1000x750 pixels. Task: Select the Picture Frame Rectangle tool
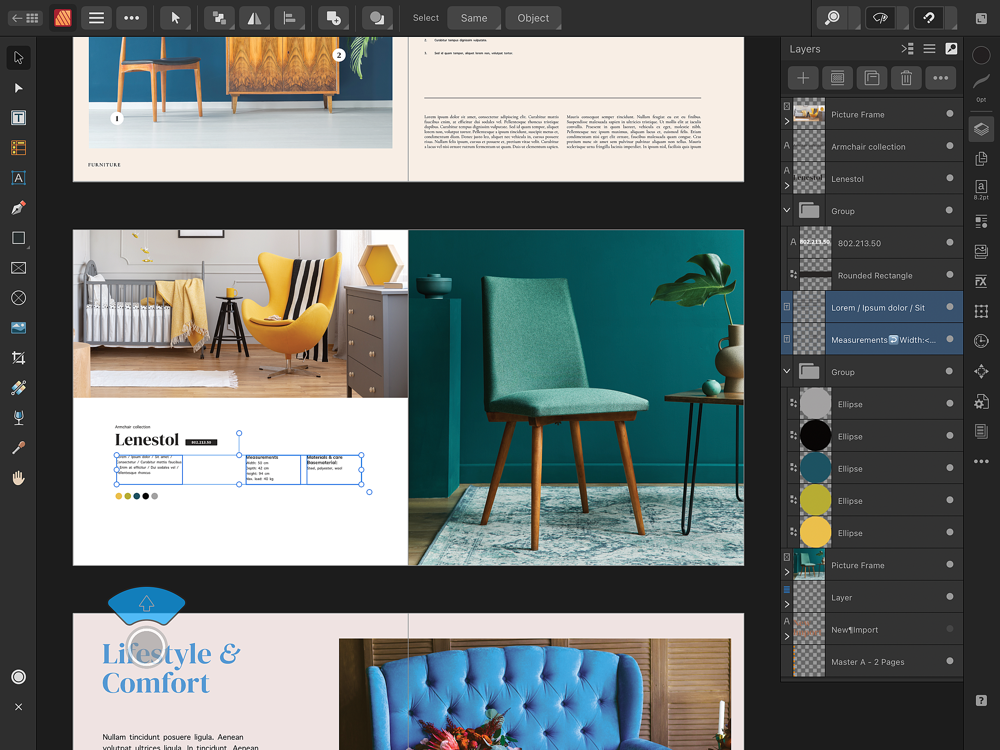[18, 268]
